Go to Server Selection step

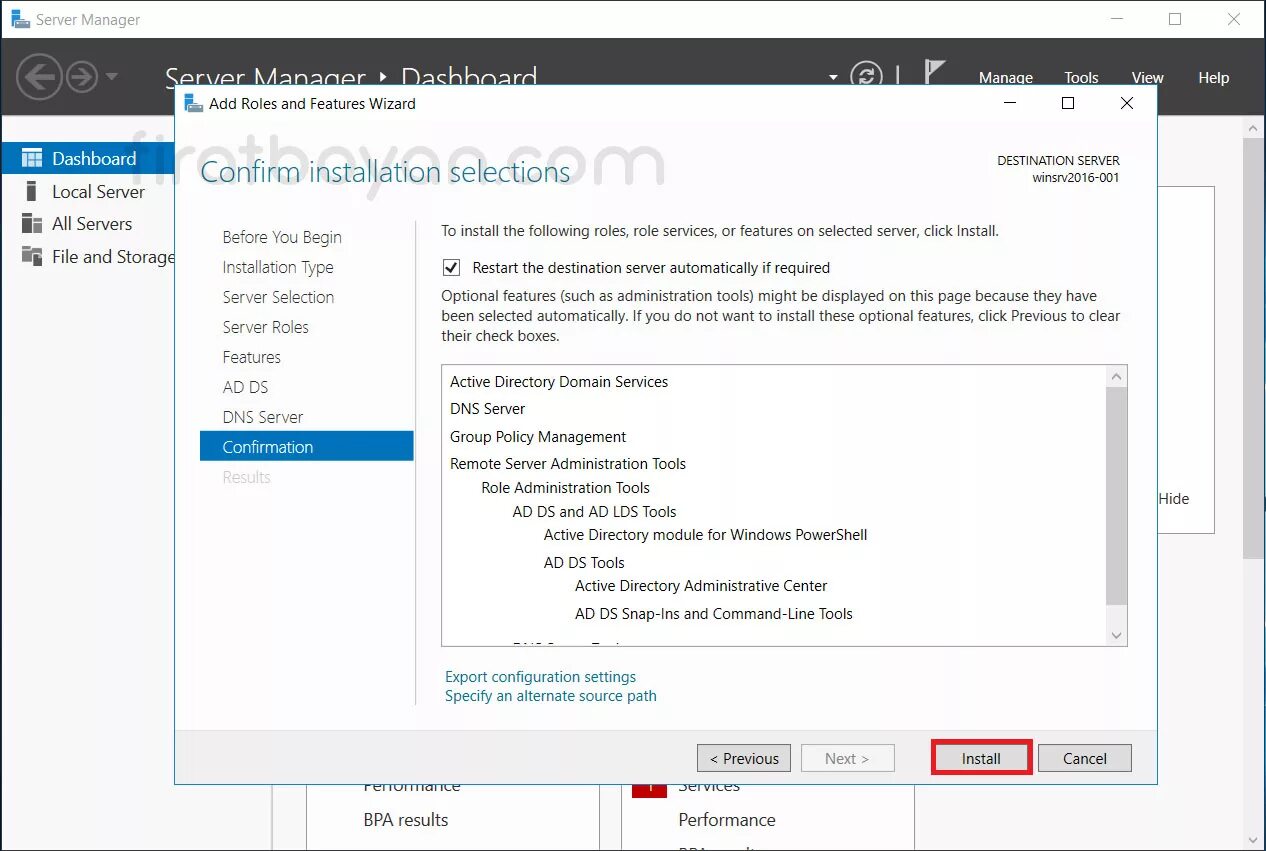click(278, 297)
